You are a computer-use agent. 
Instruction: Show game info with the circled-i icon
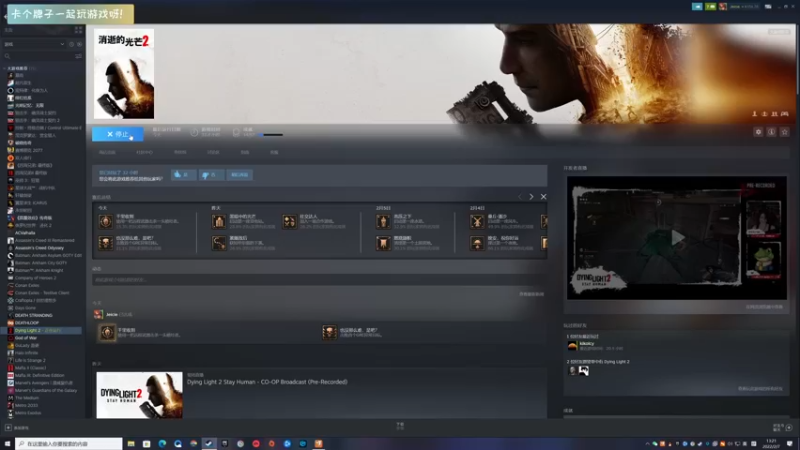tap(771, 132)
